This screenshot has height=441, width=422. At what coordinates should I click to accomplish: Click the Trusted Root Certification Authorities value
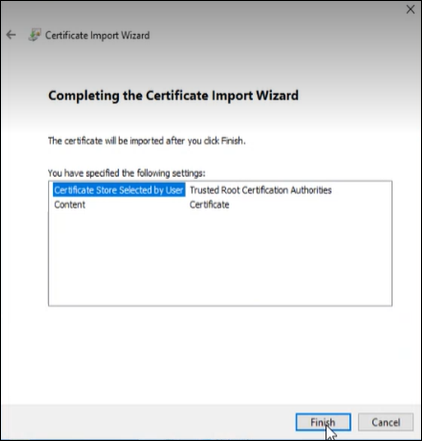(x=260, y=190)
